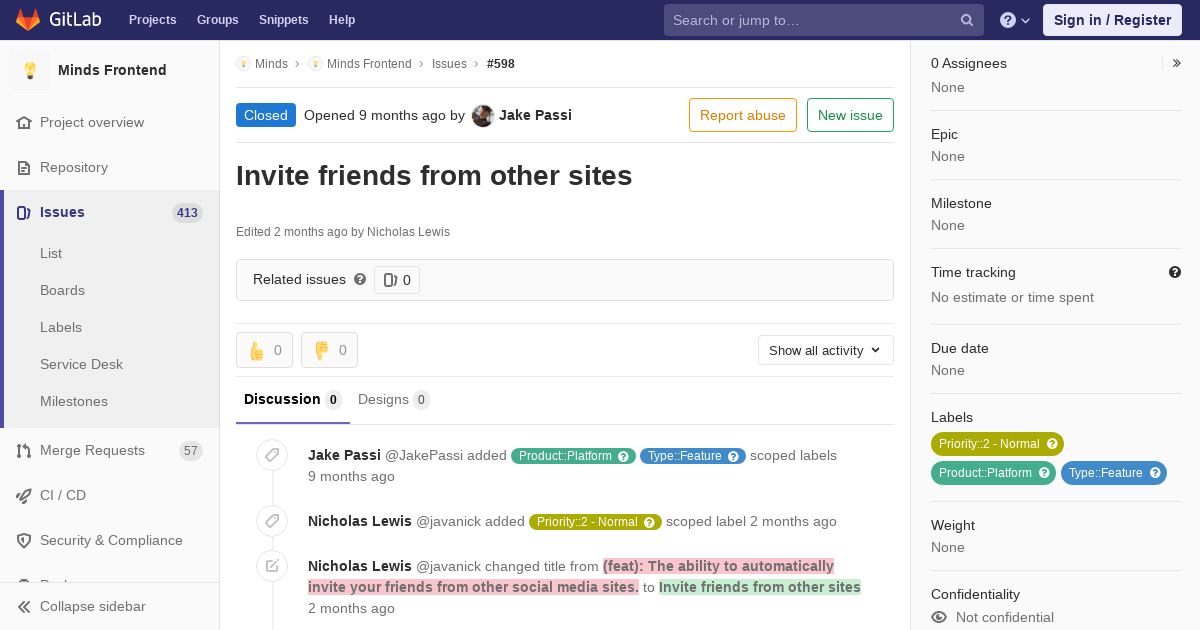
Task: Click Jake Passi's avatar image
Action: tap(483, 116)
